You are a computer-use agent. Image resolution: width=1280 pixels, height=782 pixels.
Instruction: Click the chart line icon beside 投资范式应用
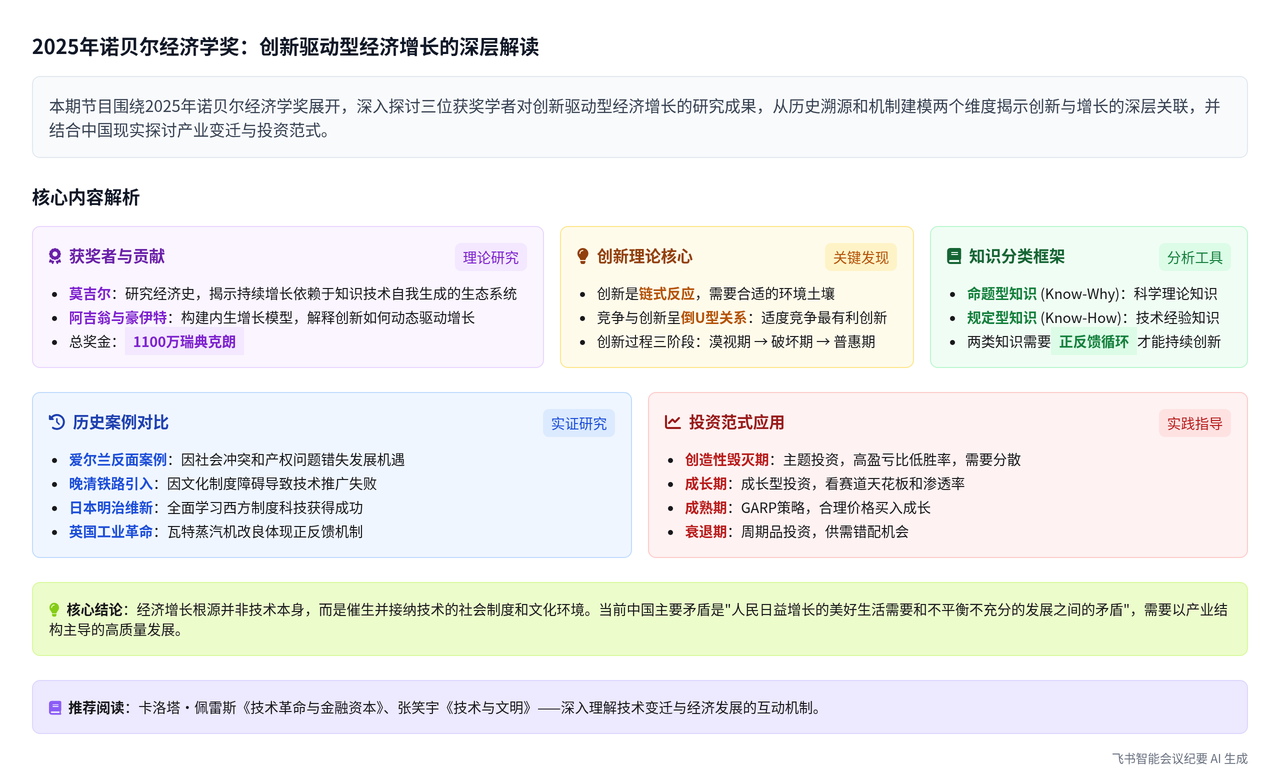673,423
